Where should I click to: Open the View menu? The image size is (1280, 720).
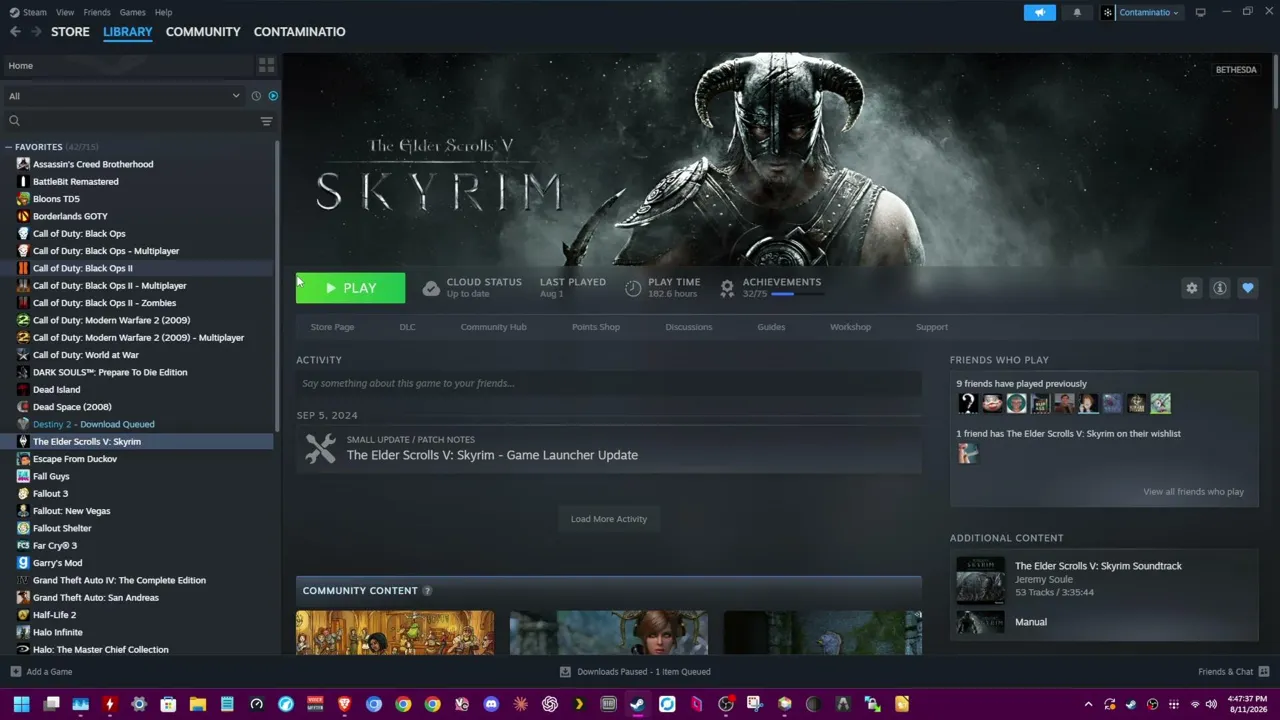[x=65, y=12]
